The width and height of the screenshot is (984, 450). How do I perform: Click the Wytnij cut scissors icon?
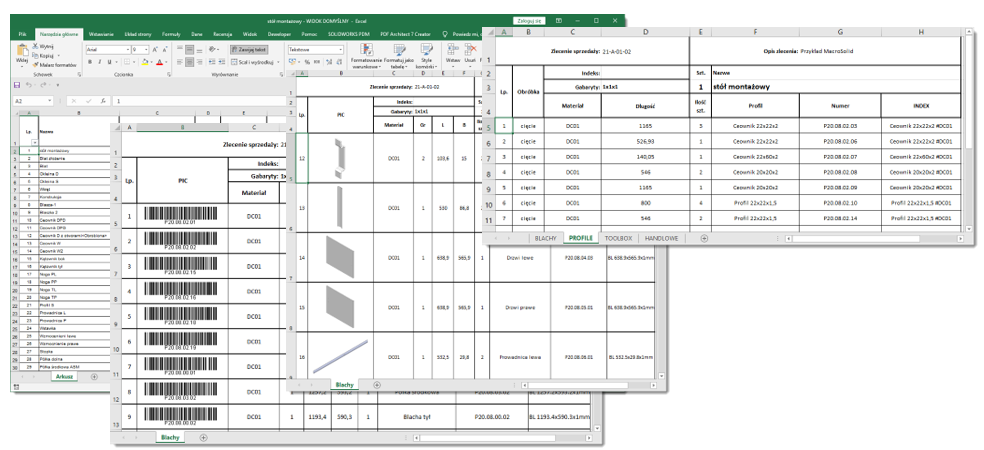pyautogui.click(x=35, y=46)
